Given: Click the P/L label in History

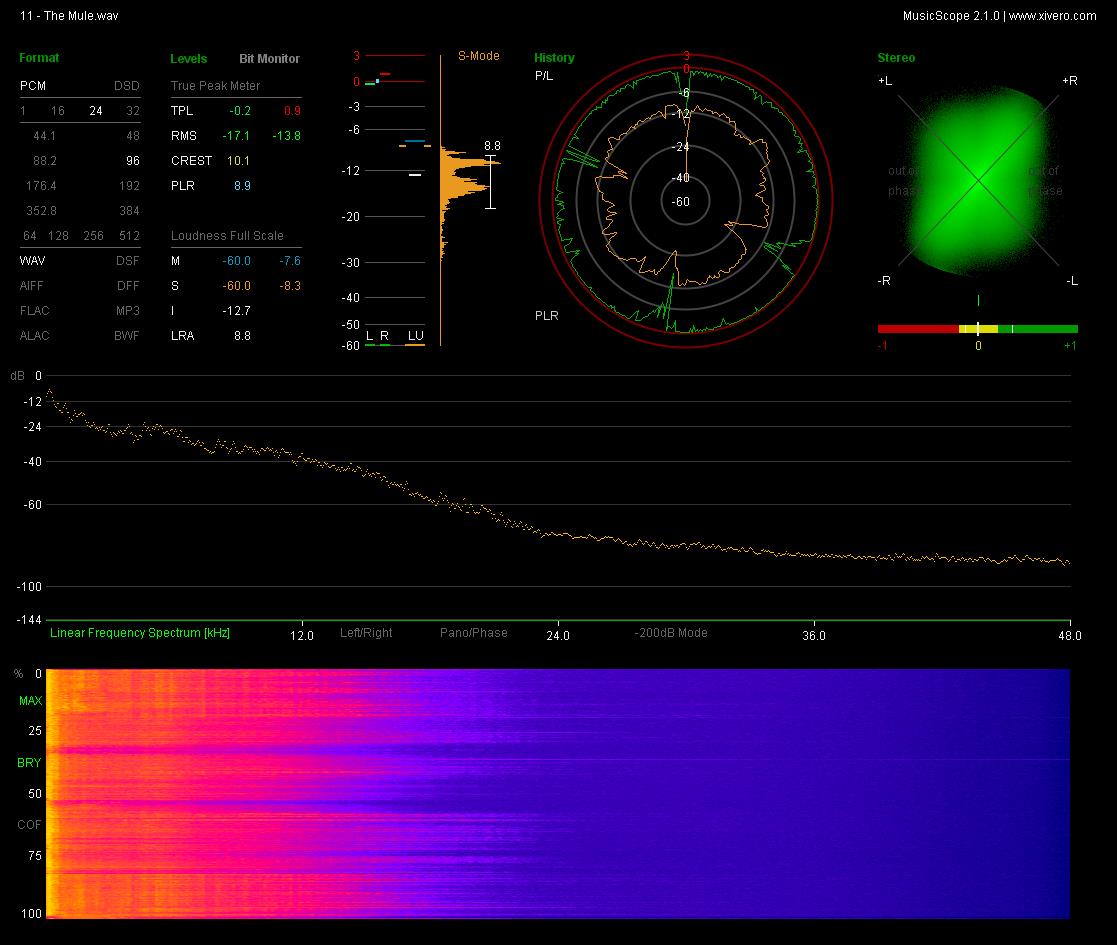Looking at the screenshot, I should pos(544,75).
